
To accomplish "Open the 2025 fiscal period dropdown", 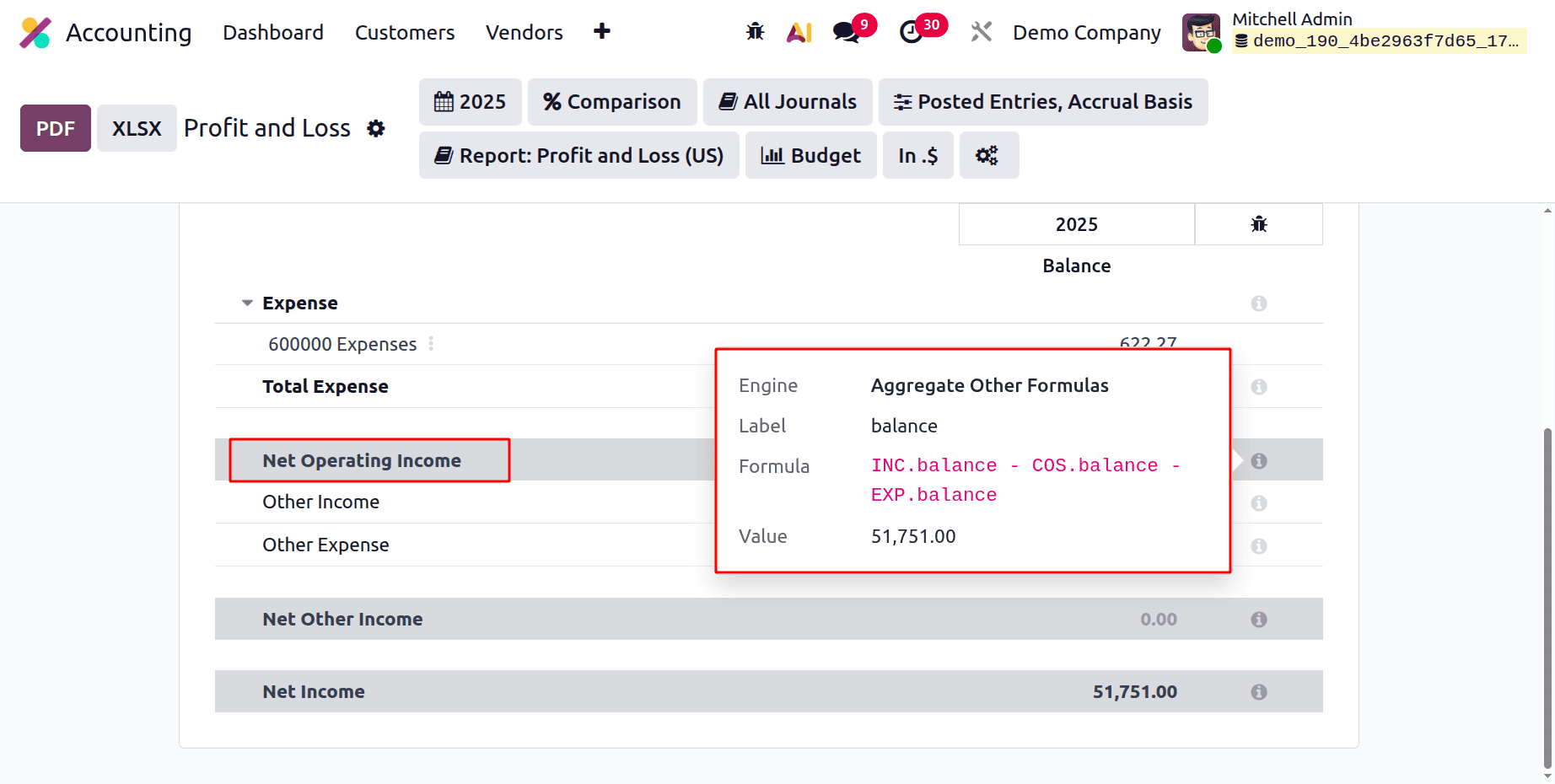I will [470, 101].
